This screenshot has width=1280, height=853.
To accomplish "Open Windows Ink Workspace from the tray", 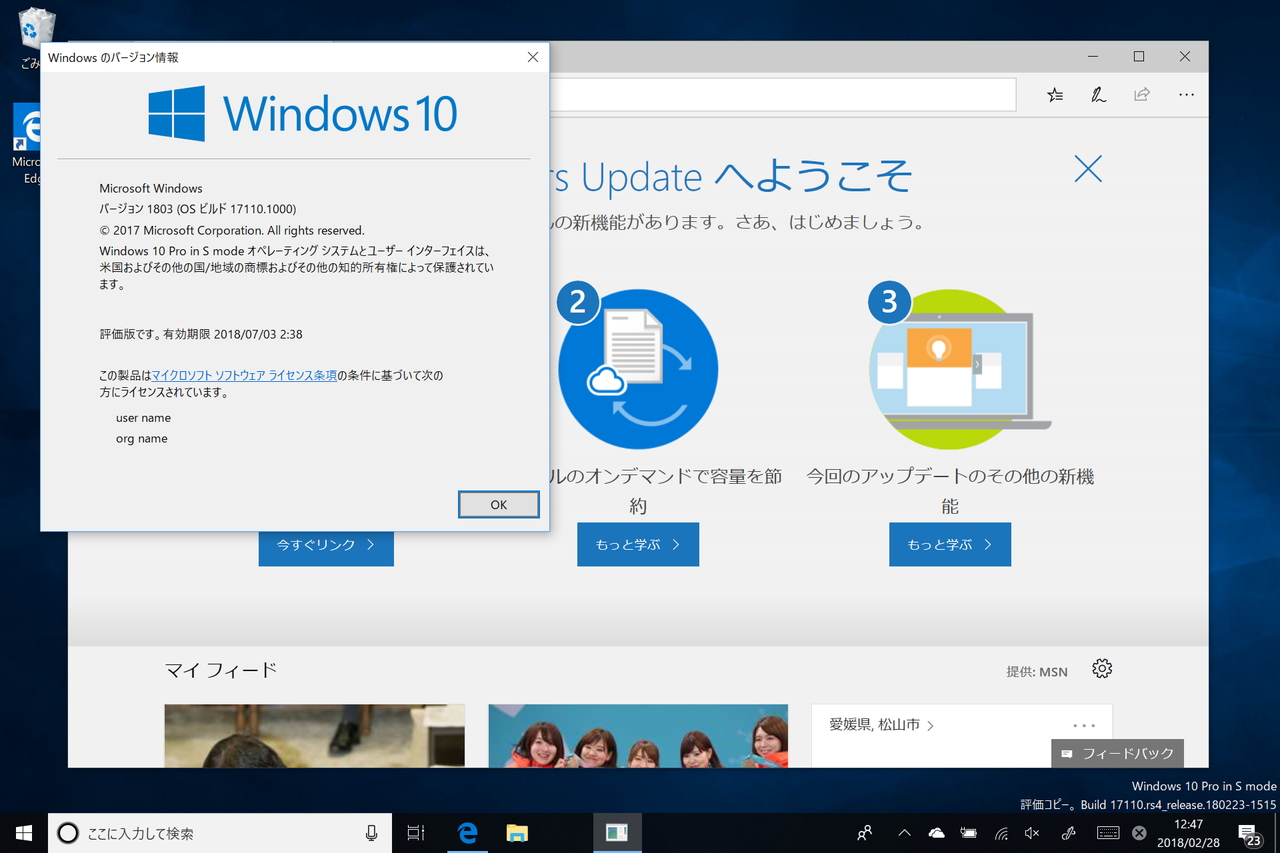I will click(x=1067, y=832).
